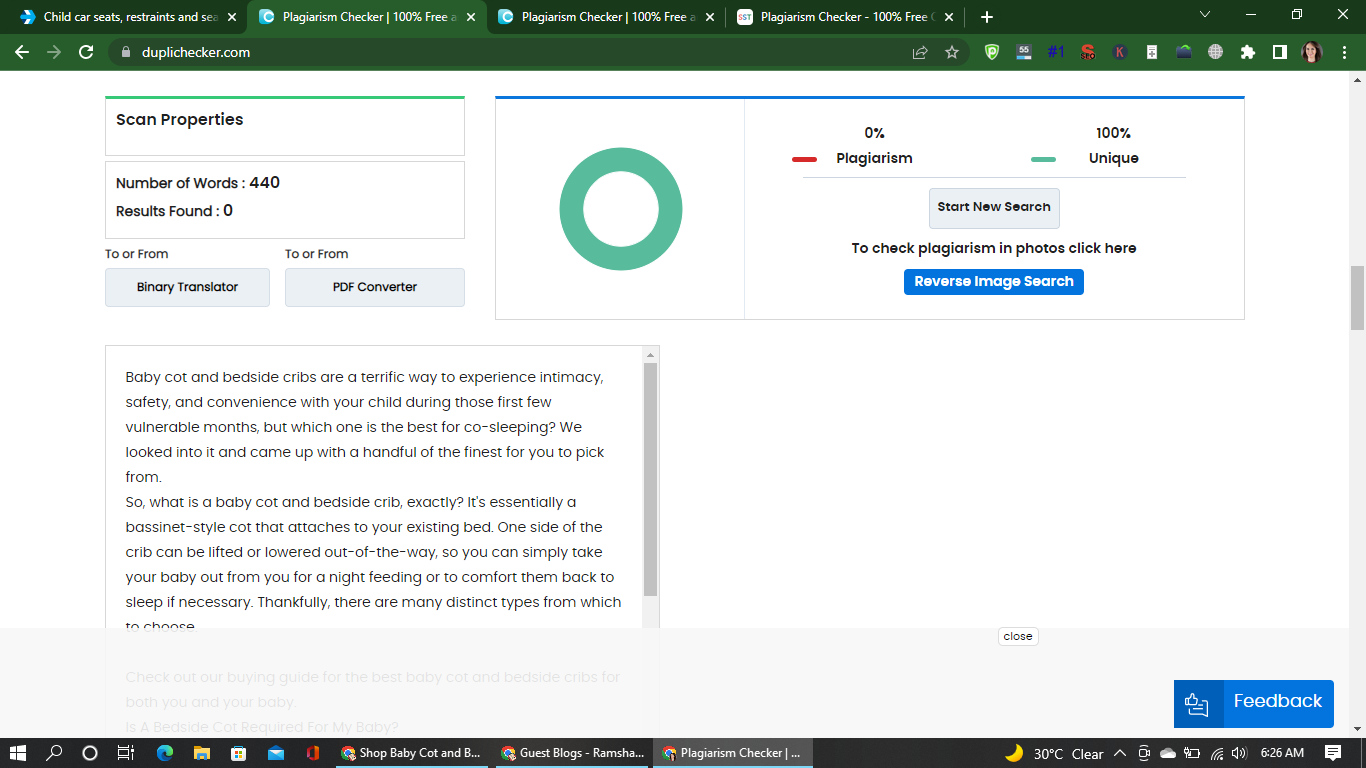Open Wi-Fi network settings in tray
Screen dimensions: 1366x768
(x=1217, y=753)
